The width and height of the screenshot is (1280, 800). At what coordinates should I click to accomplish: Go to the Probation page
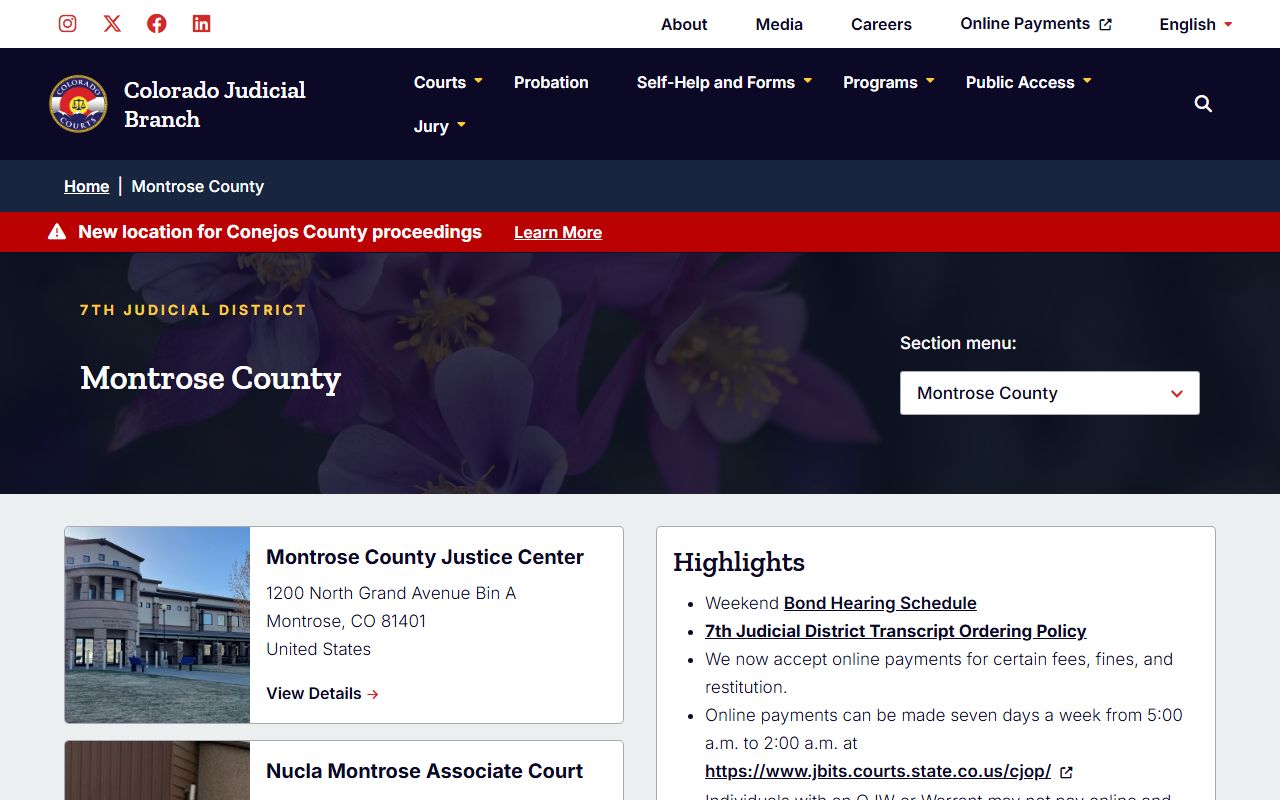[551, 82]
